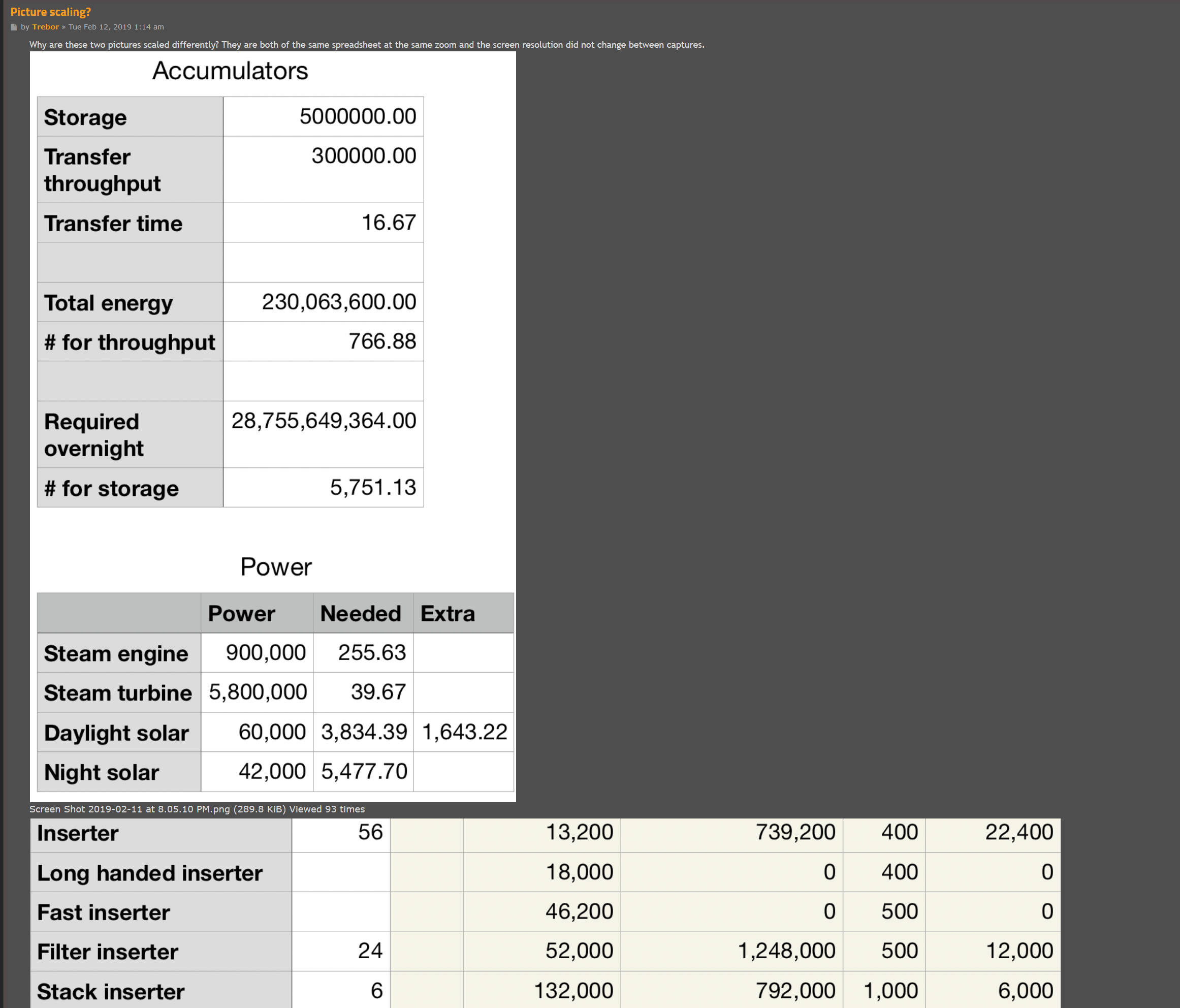
Task: Click the post icon beside 'by Trebor'
Action: tap(14, 27)
